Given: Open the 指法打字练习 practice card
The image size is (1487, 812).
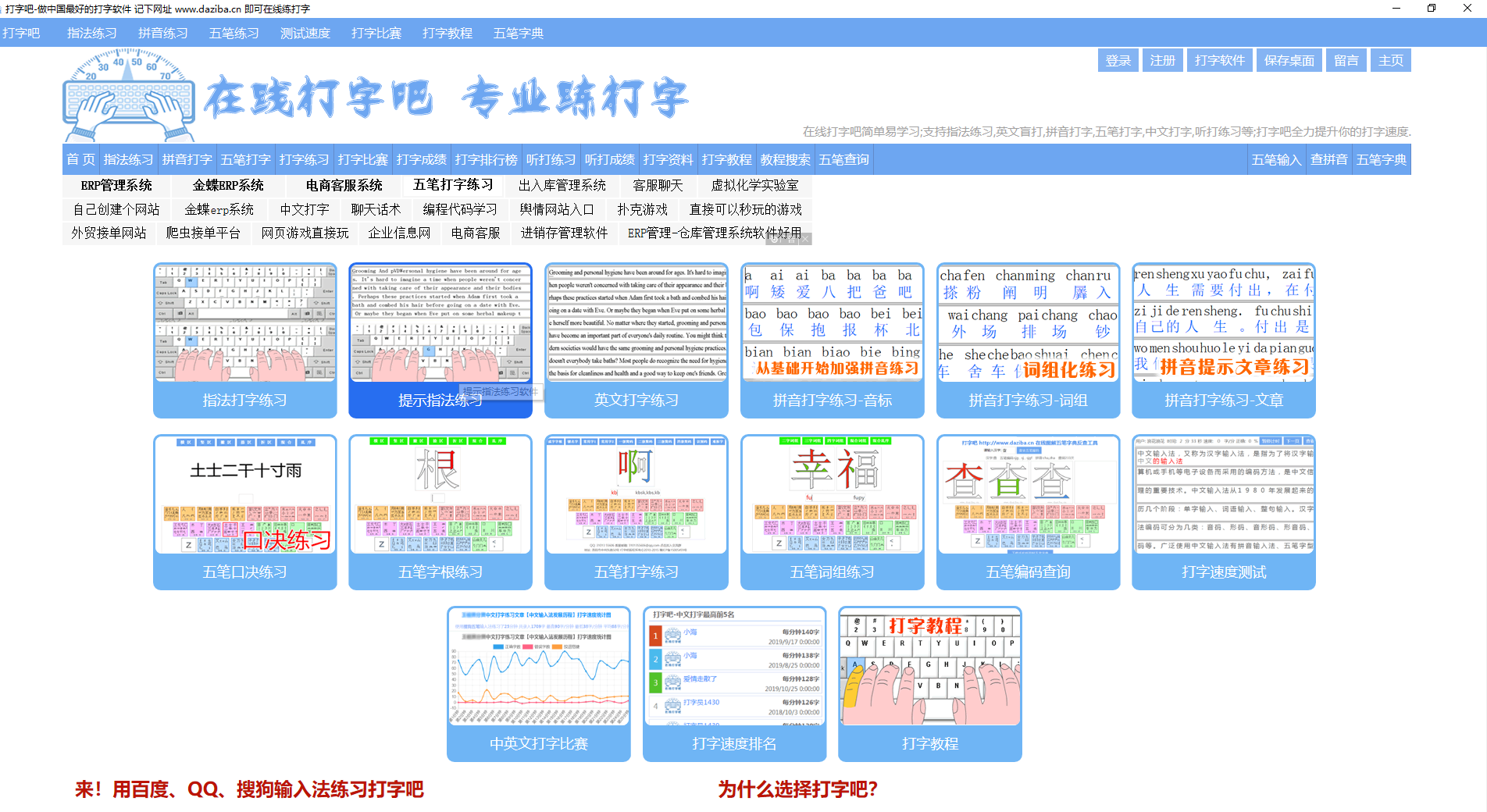Looking at the screenshot, I should pos(244,340).
